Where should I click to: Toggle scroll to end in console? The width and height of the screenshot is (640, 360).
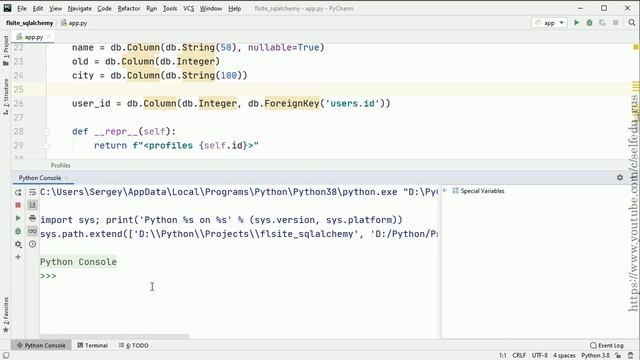click(33, 205)
